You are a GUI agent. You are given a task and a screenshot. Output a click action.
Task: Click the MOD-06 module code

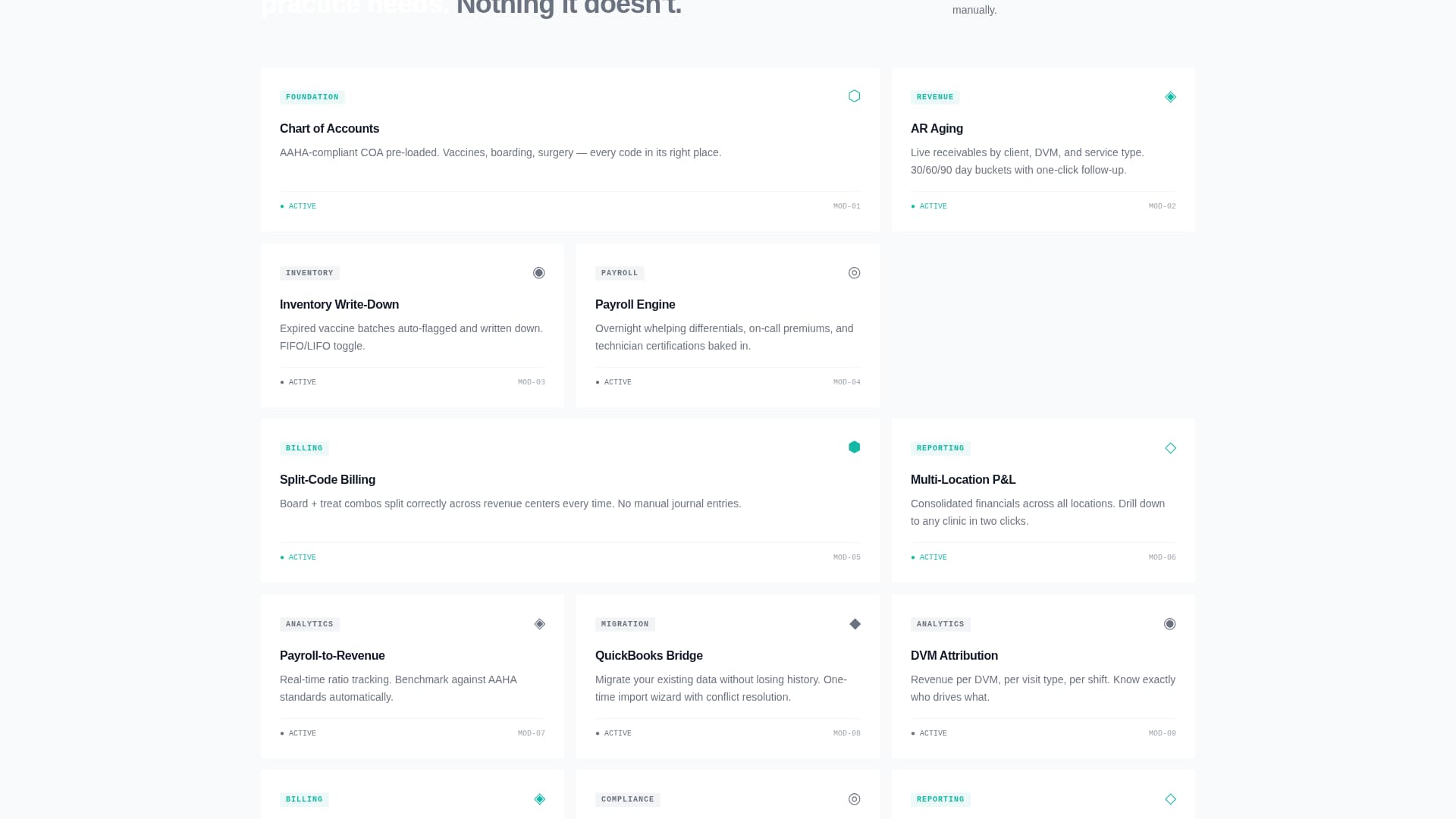tap(1163, 557)
